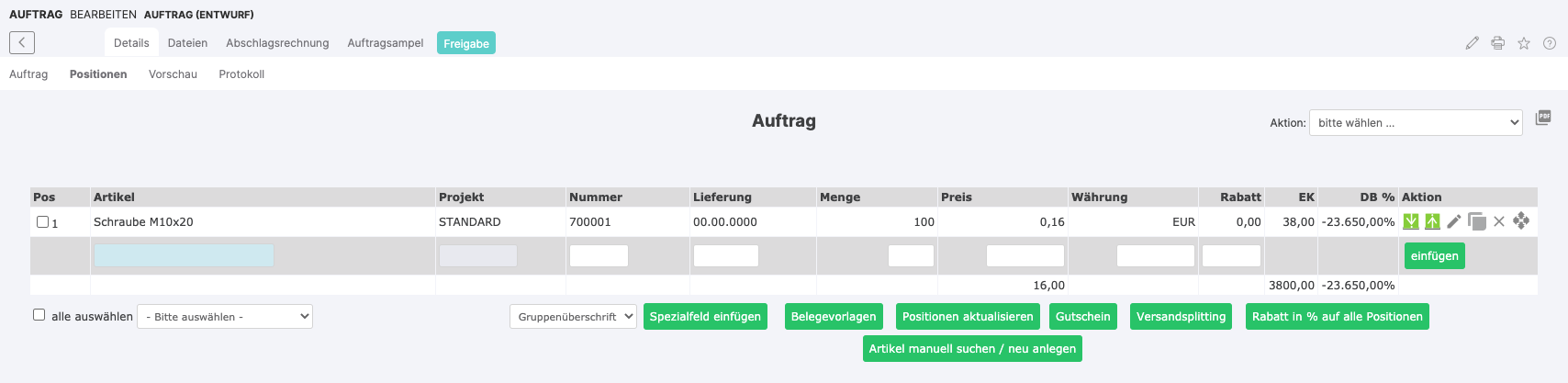Mark order as favorite with star icon
Screen dimensions: 1568x383
point(1524,43)
